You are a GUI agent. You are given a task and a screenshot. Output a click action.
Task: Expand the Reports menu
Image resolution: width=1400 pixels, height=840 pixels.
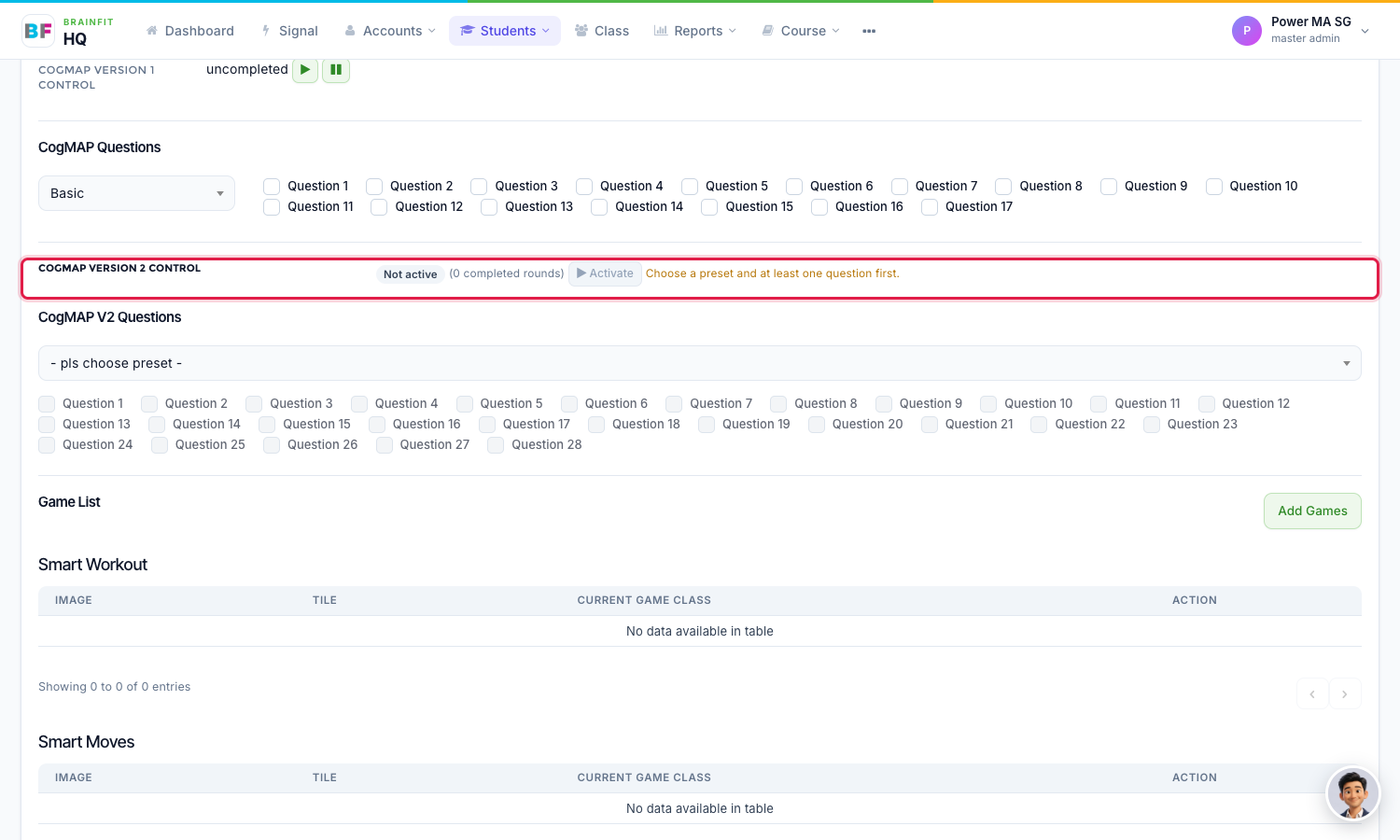(695, 31)
